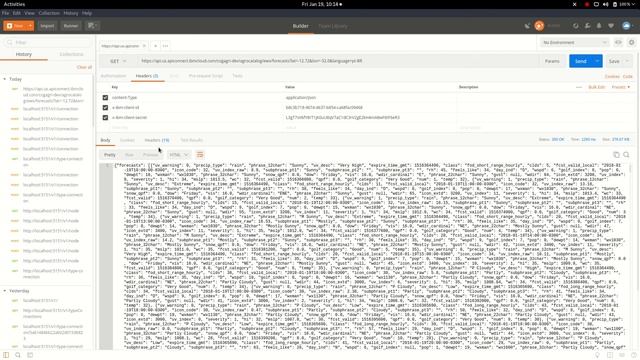This screenshot has height=360, width=640.
Task: Click the Cookies link
Action: click(612, 77)
